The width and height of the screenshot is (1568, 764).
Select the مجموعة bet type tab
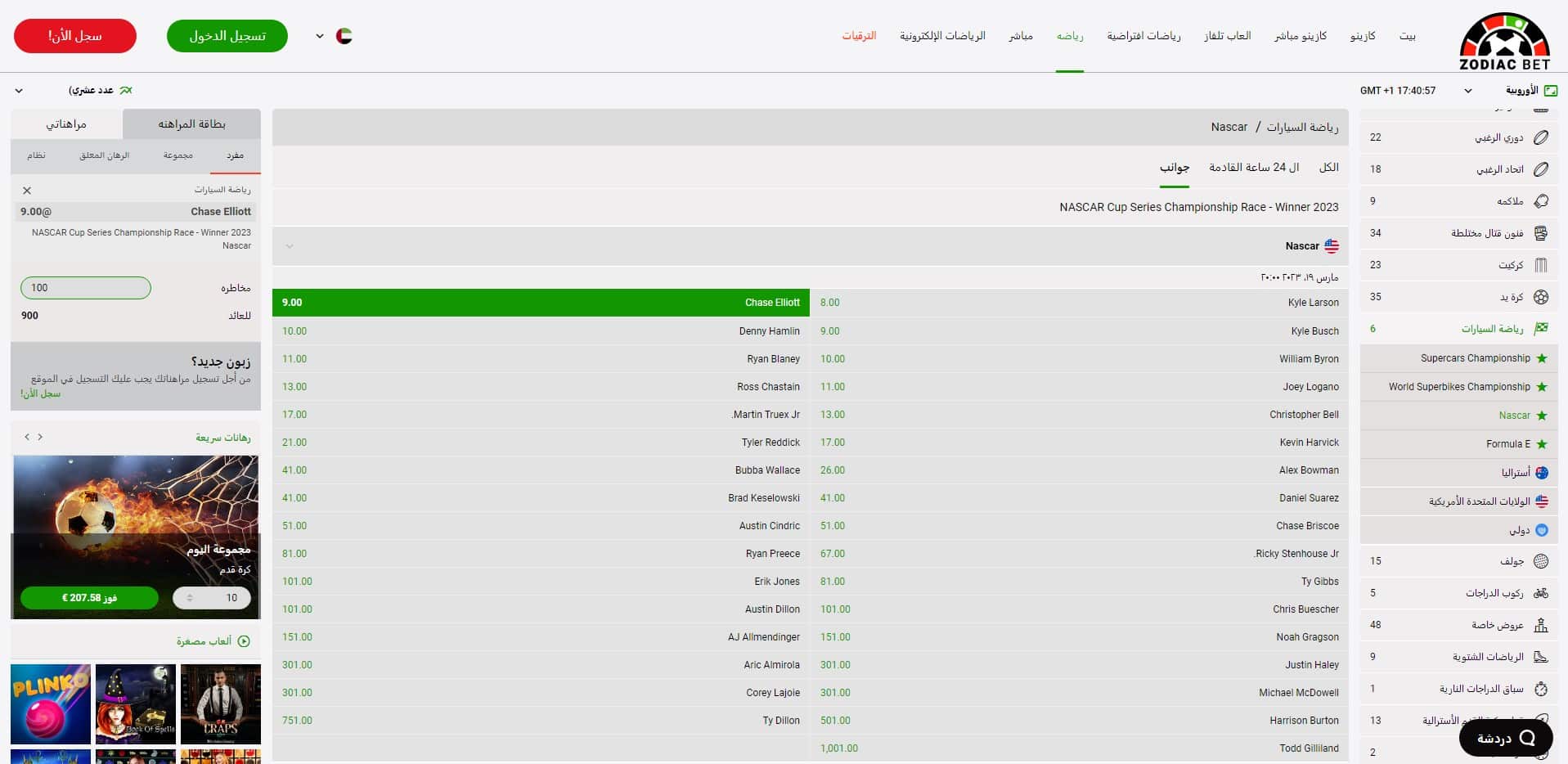(x=177, y=155)
